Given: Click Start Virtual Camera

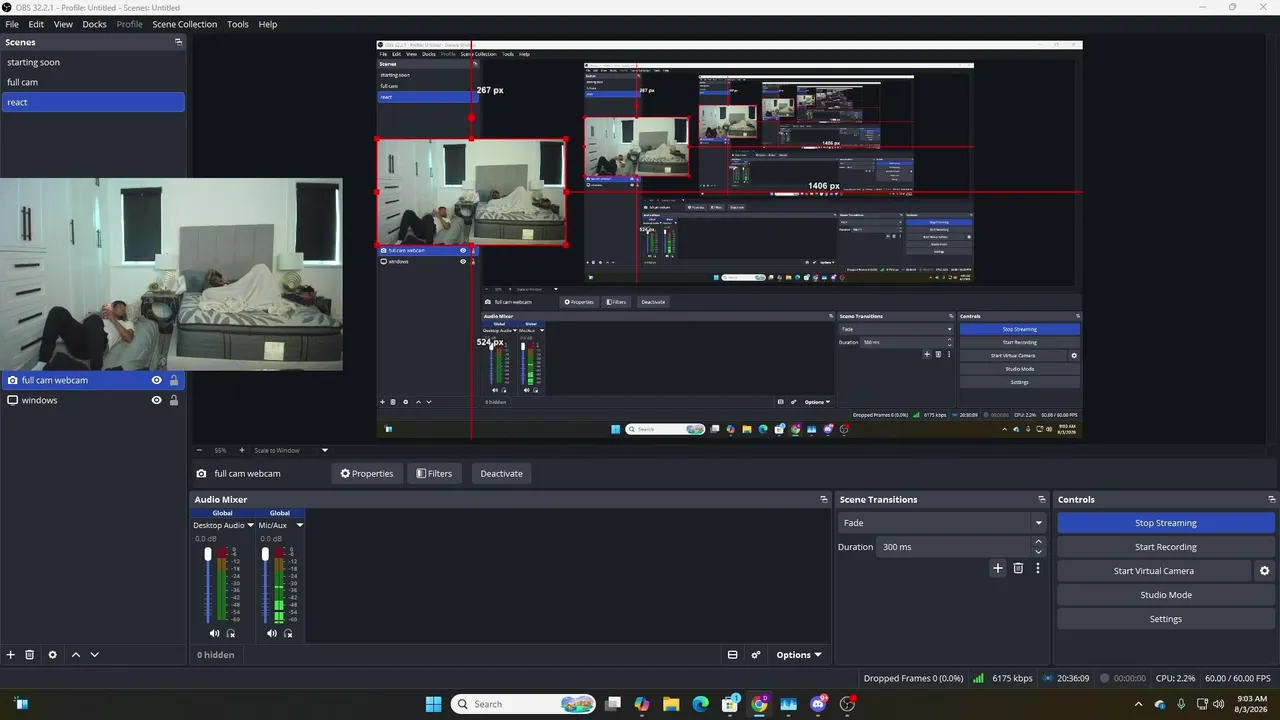Looking at the screenshot, I should click(x=1154, y=571).
